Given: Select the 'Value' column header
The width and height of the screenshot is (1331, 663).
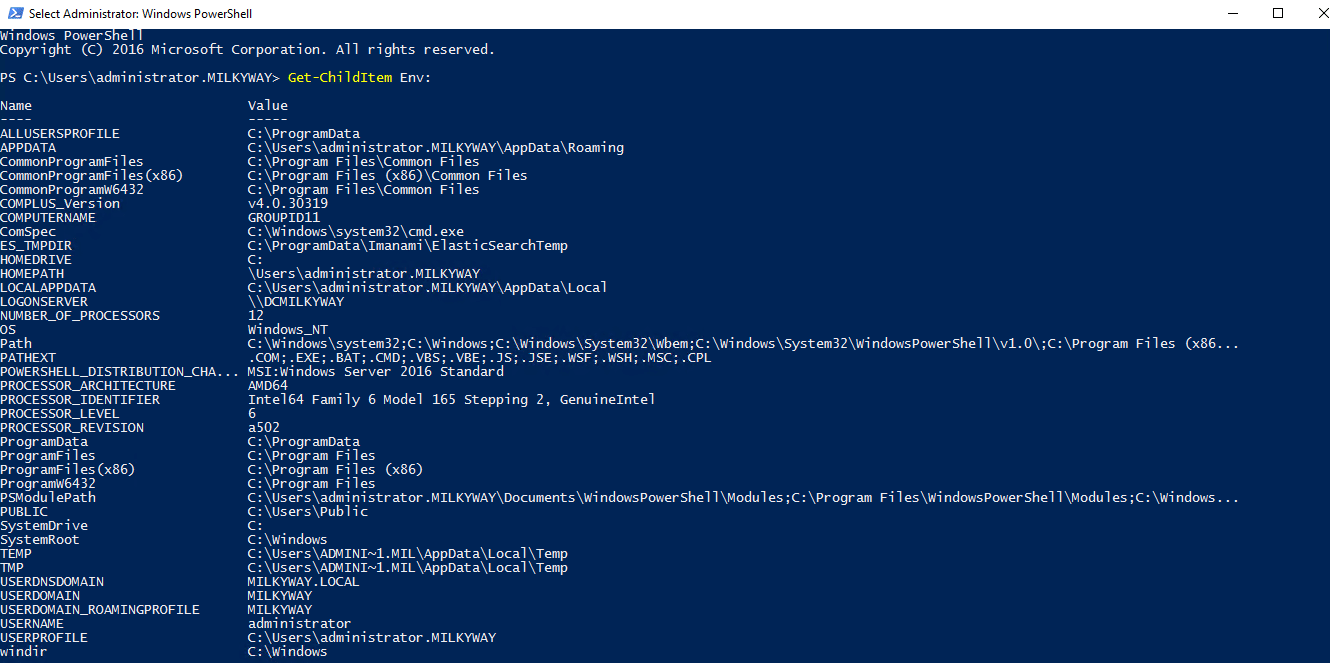Looking at the screenshot, I should (x=268, y=105).
